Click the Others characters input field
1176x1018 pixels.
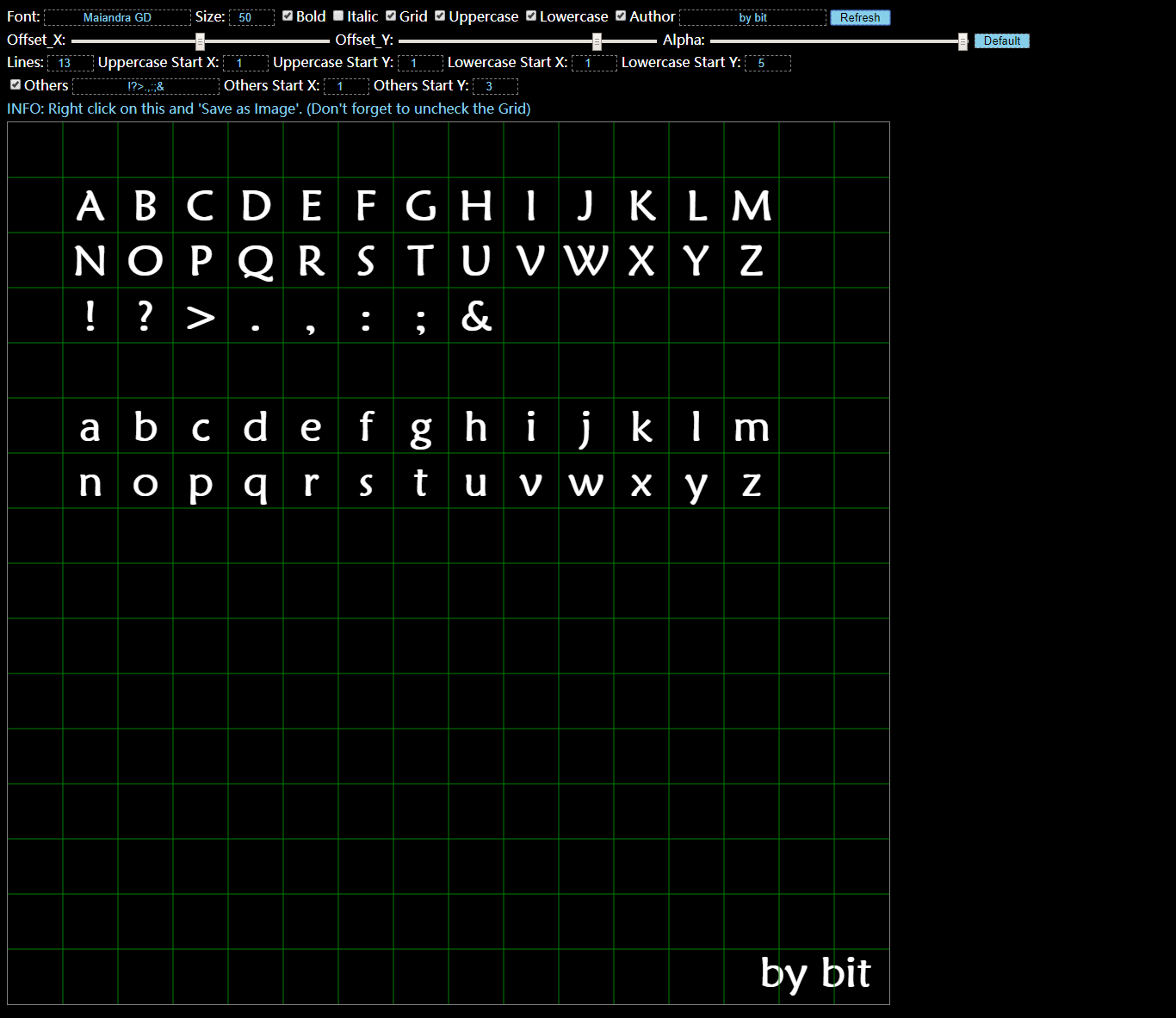pyautogui.click(x=145, y=86)
